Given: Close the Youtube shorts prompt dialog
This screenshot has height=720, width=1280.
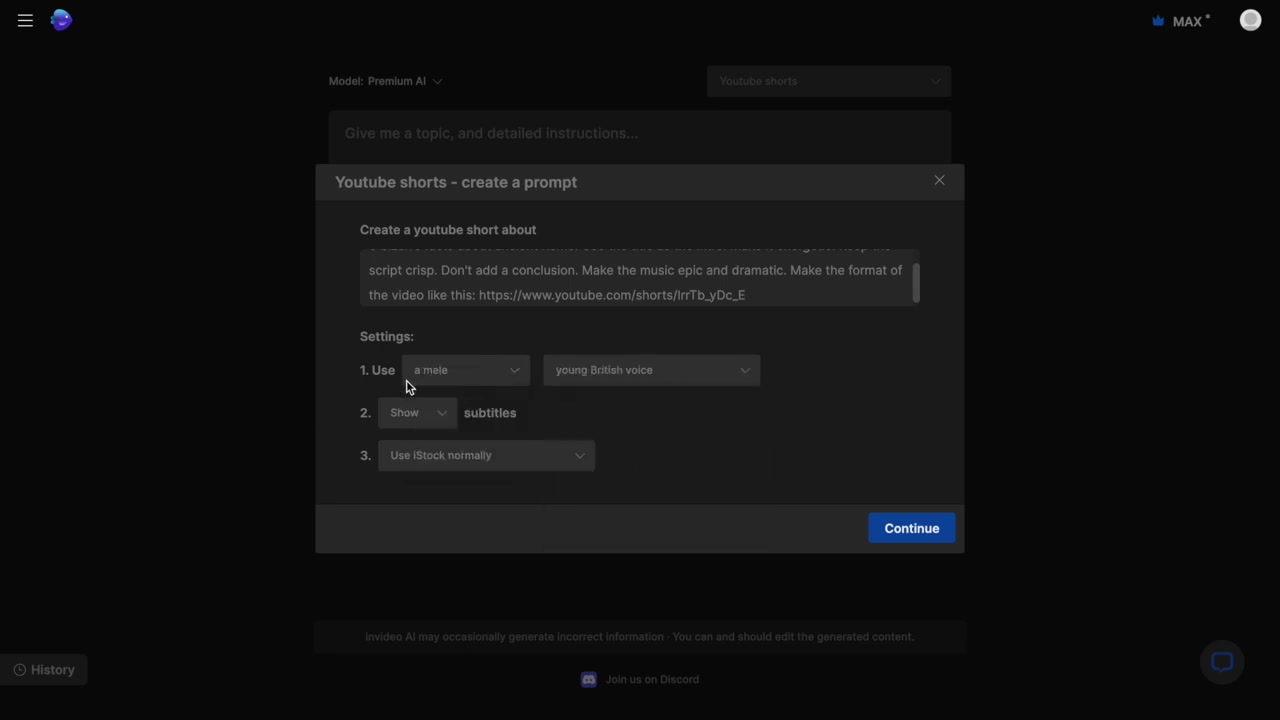Looking at the screenshot, I should [939, 180].
